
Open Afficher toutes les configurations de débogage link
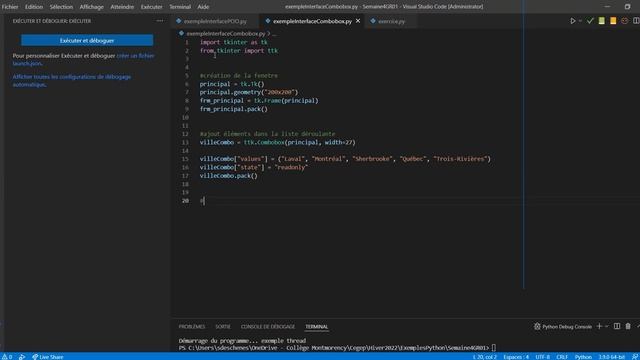[72, 80]
